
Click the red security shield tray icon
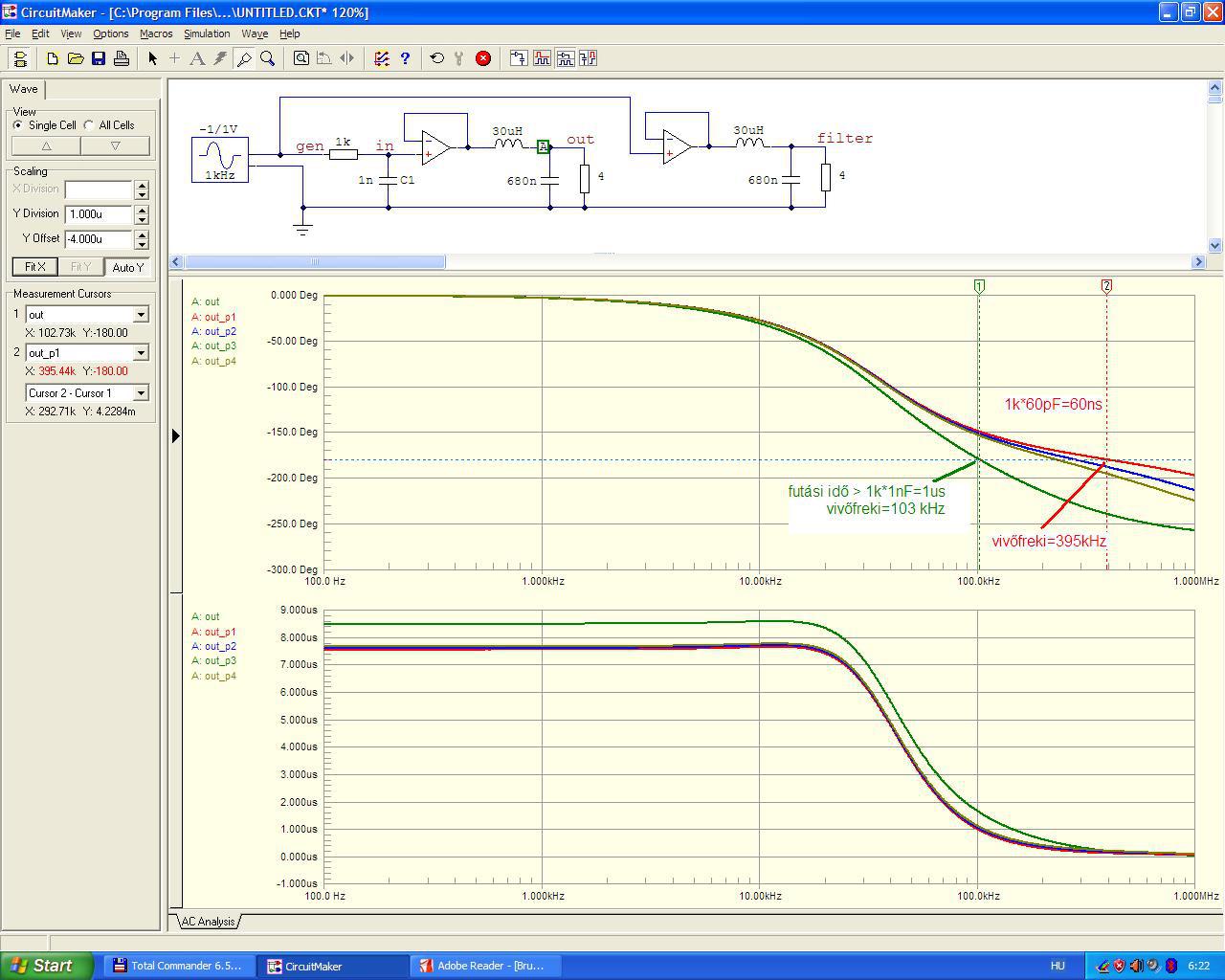(1119, 966)
